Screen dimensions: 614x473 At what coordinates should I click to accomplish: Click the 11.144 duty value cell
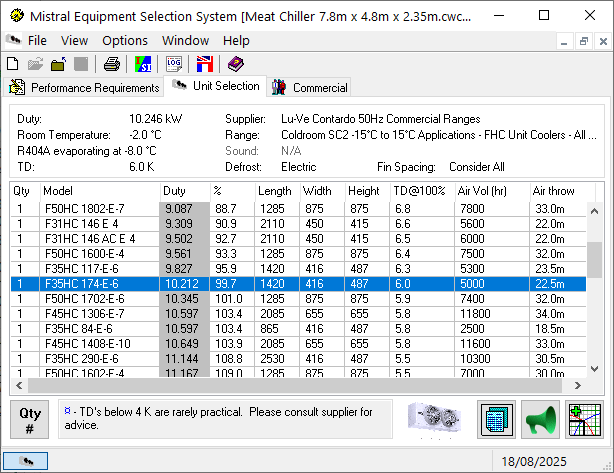pyautogui.click(x=184, y=359)
